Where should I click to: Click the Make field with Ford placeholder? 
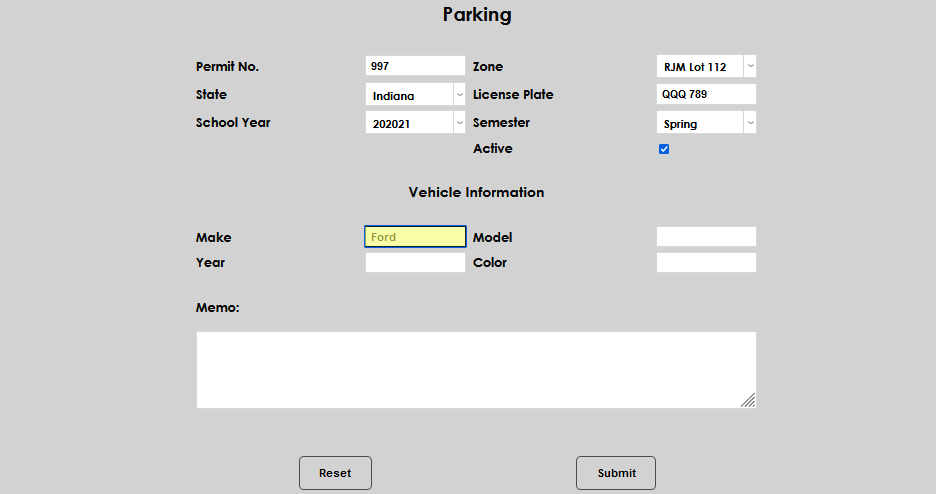(x=415, y=237)
